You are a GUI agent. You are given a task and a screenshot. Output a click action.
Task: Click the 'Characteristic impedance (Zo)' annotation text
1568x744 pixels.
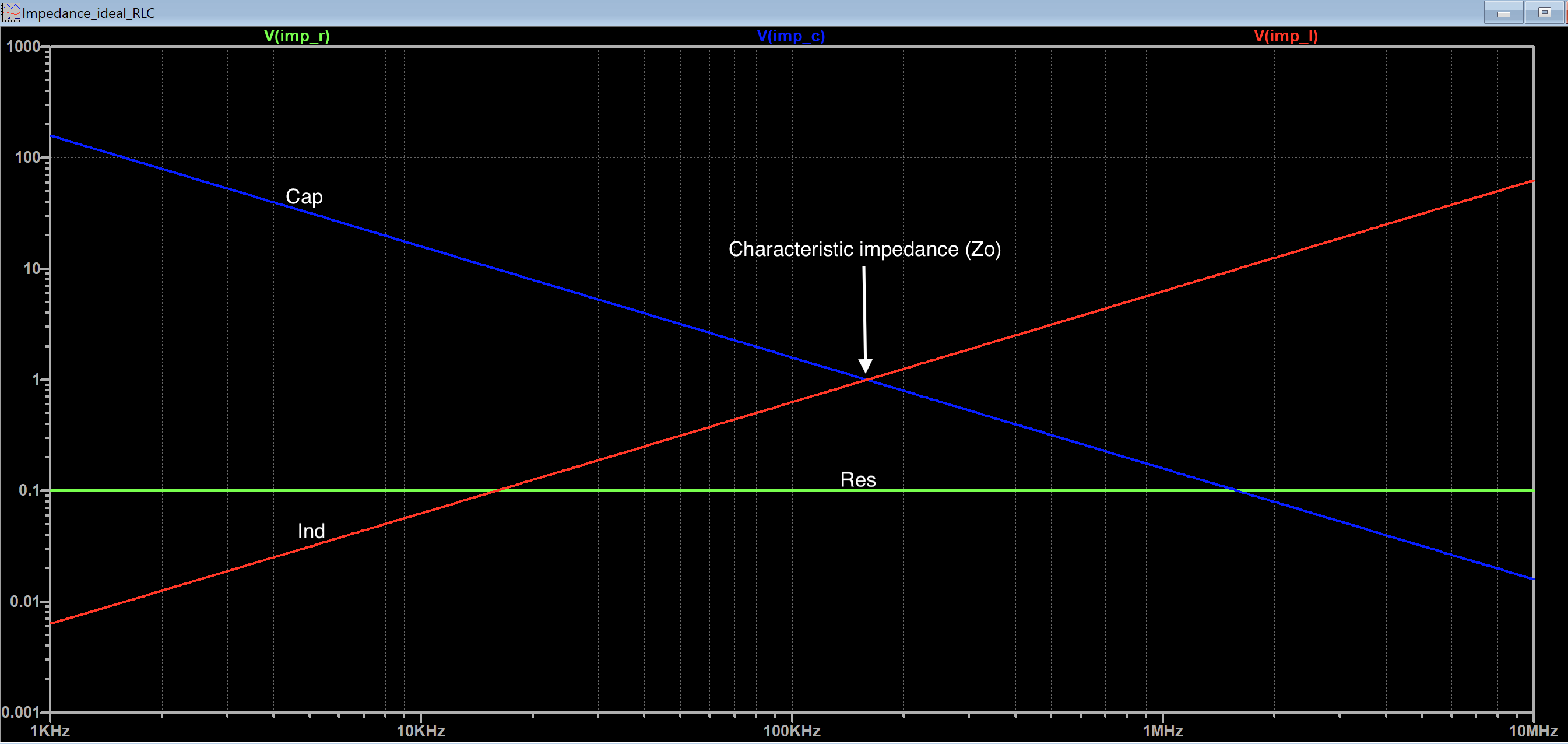[x=864, y=249]
